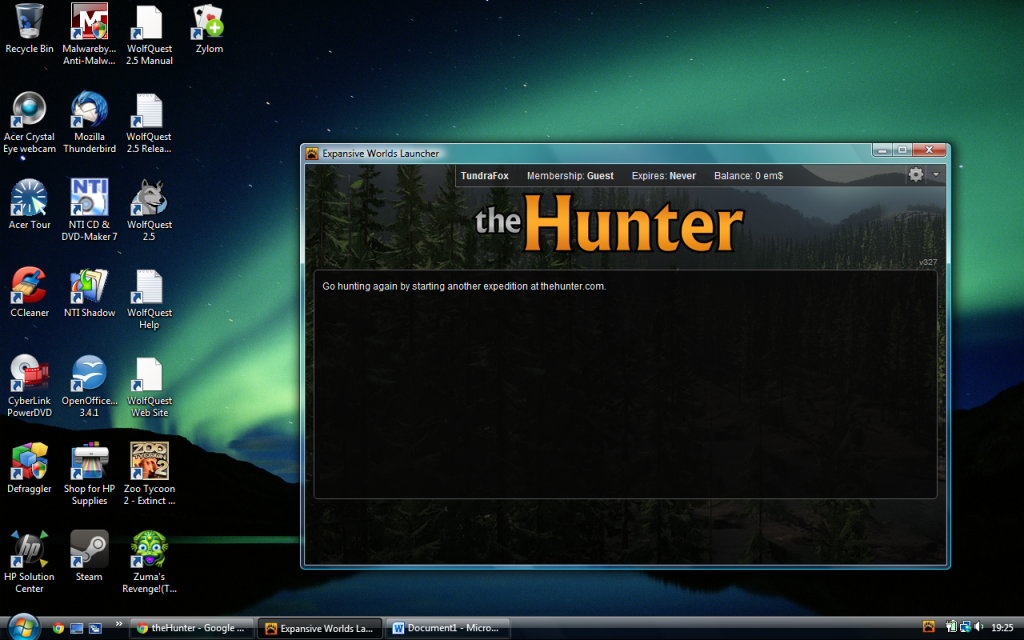Select the Mozilla Thunderbird desktop icon

[89, 110]
